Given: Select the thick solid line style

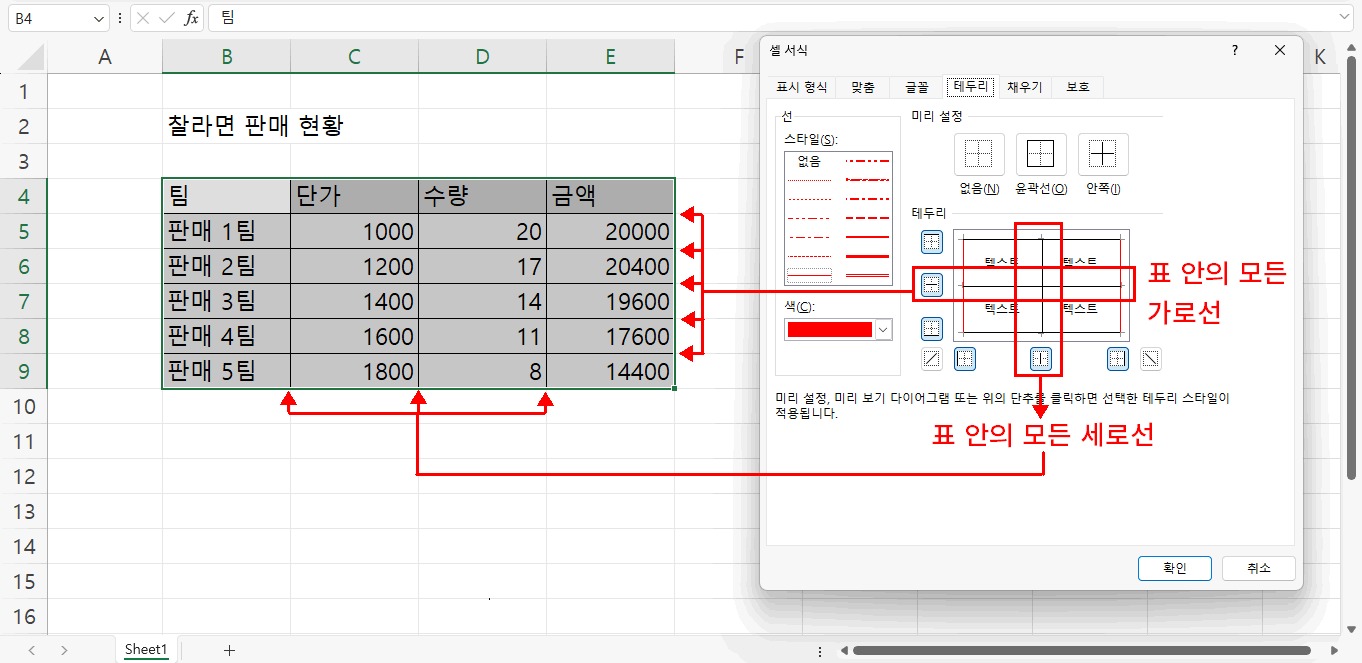Looking at the screenshot, I should (867, 256).
